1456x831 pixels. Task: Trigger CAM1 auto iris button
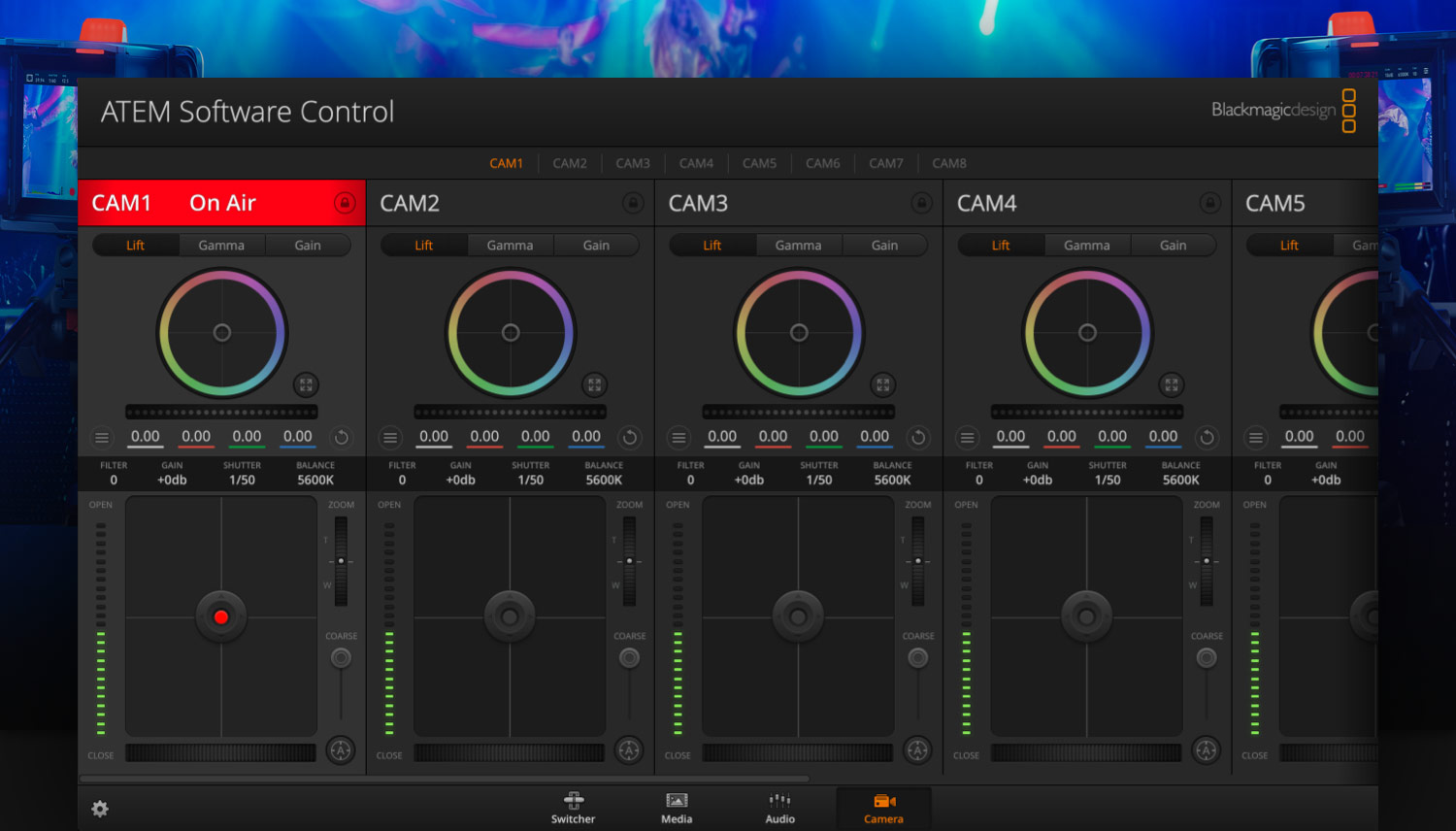(340, 750)
